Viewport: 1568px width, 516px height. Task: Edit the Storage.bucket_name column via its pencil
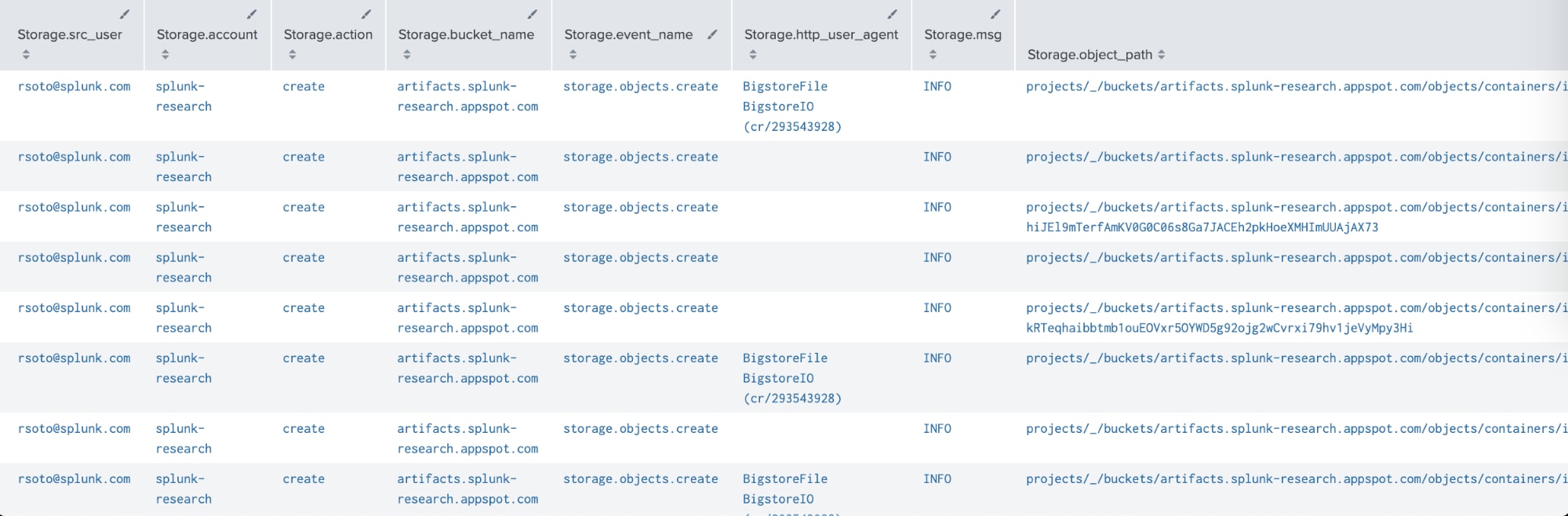coord(533,14)
